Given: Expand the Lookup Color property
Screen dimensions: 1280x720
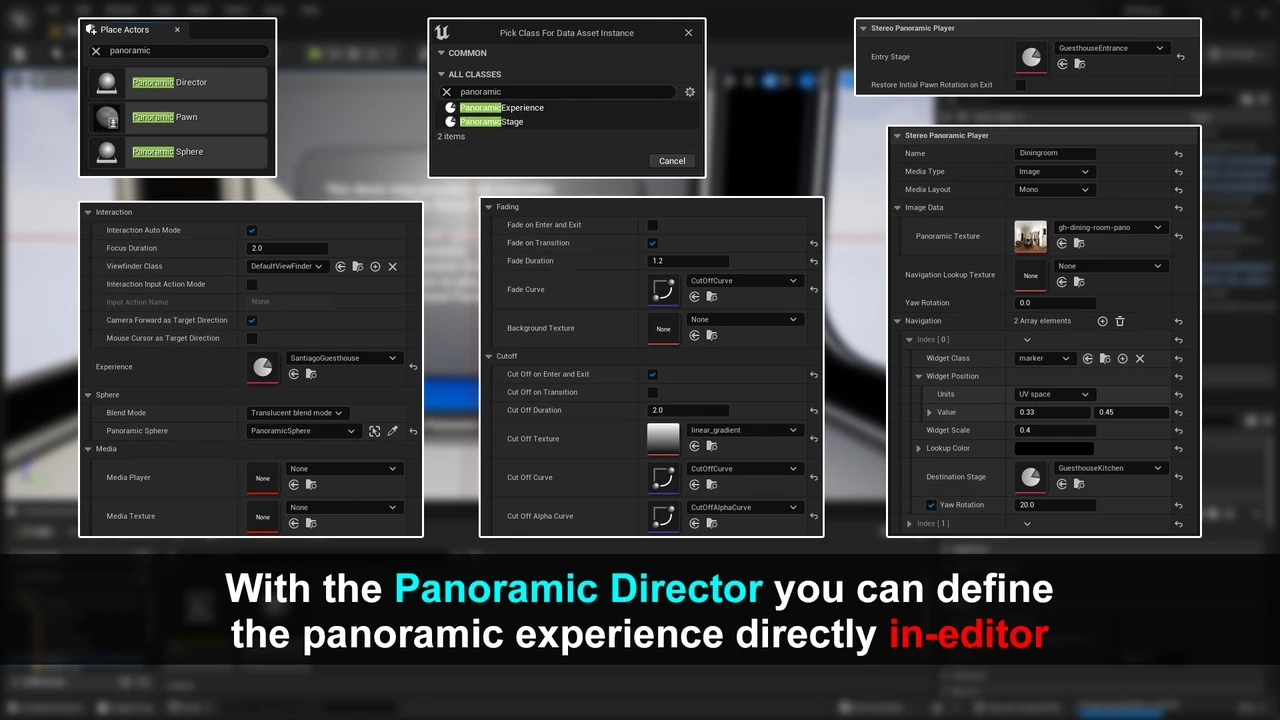Looking at the screenshot, I should (x=919, y=449).
